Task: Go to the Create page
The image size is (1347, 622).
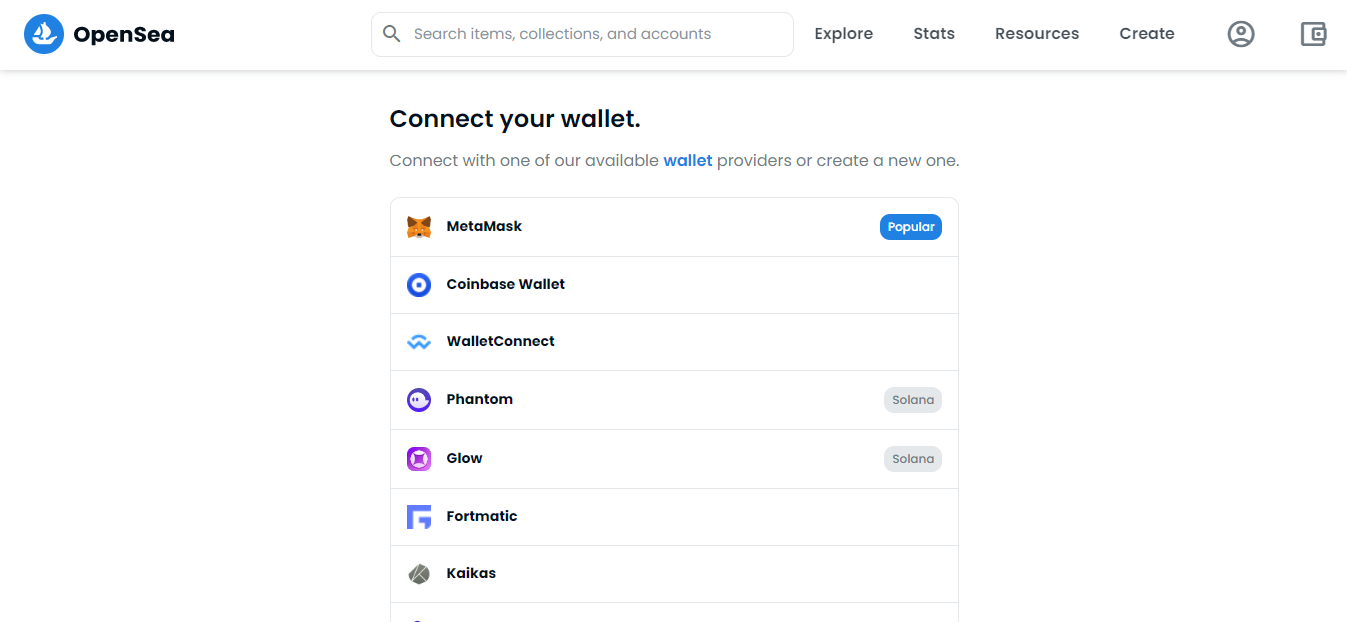Action: [x=1147, y=34]
